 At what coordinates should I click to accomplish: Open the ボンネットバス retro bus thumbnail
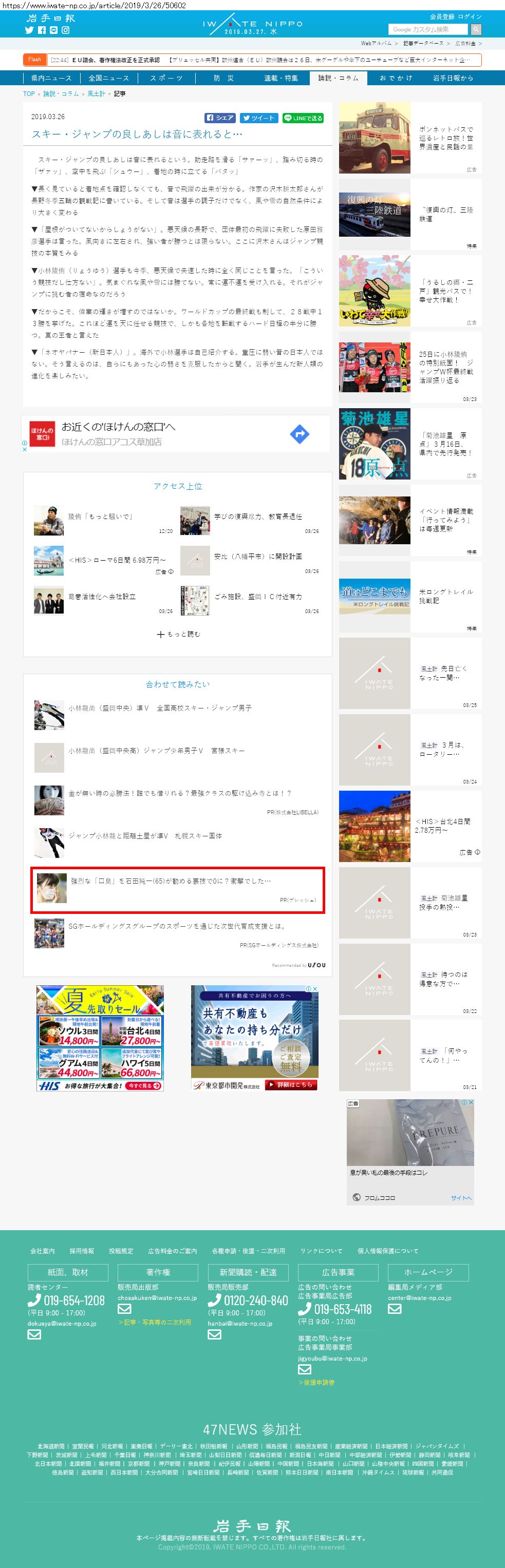point(374,138)
